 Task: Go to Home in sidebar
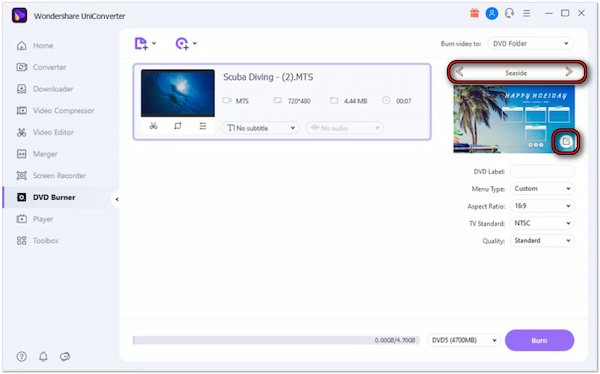(x=35, y=46)
